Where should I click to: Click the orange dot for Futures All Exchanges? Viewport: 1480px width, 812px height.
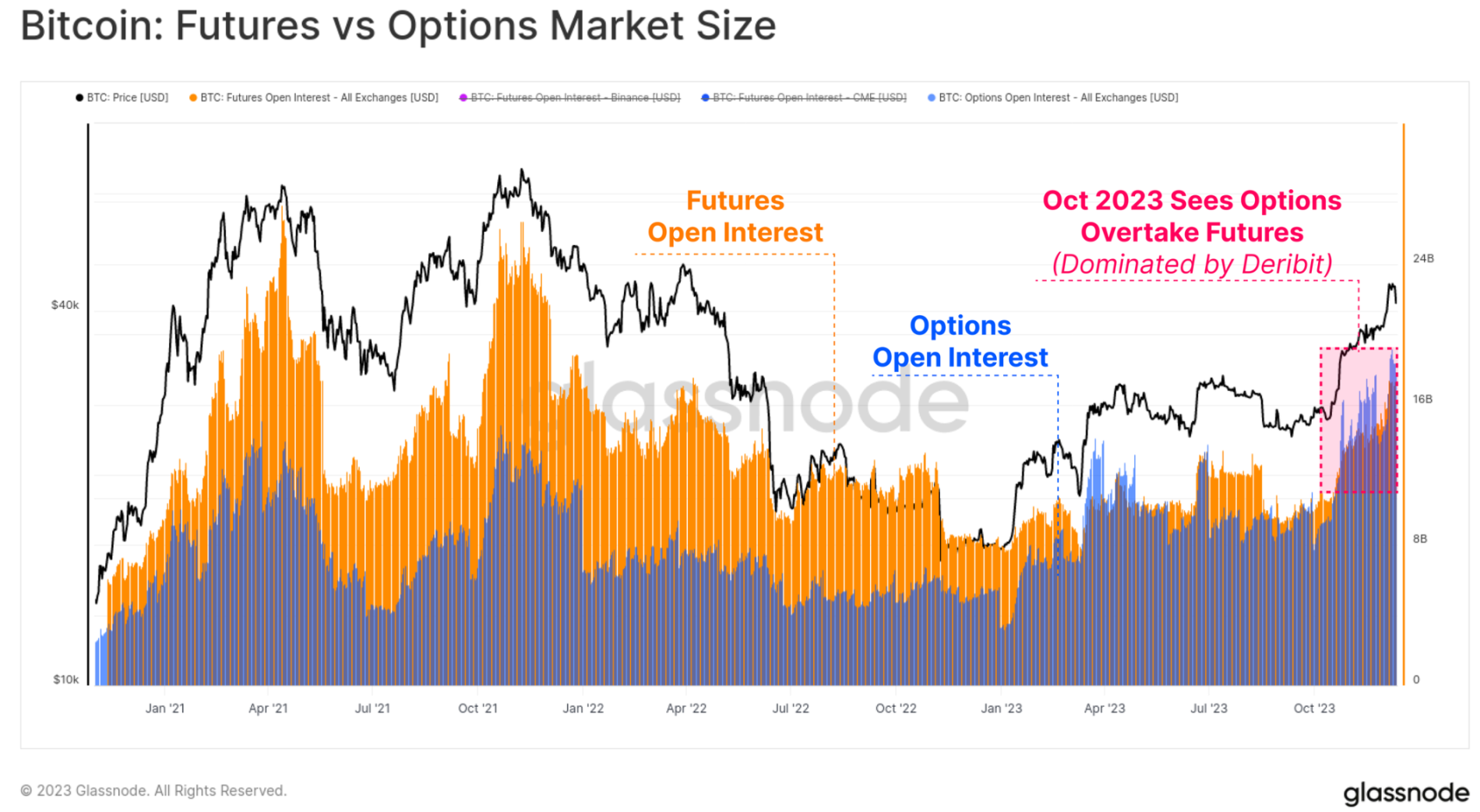(x=193, y=97)
